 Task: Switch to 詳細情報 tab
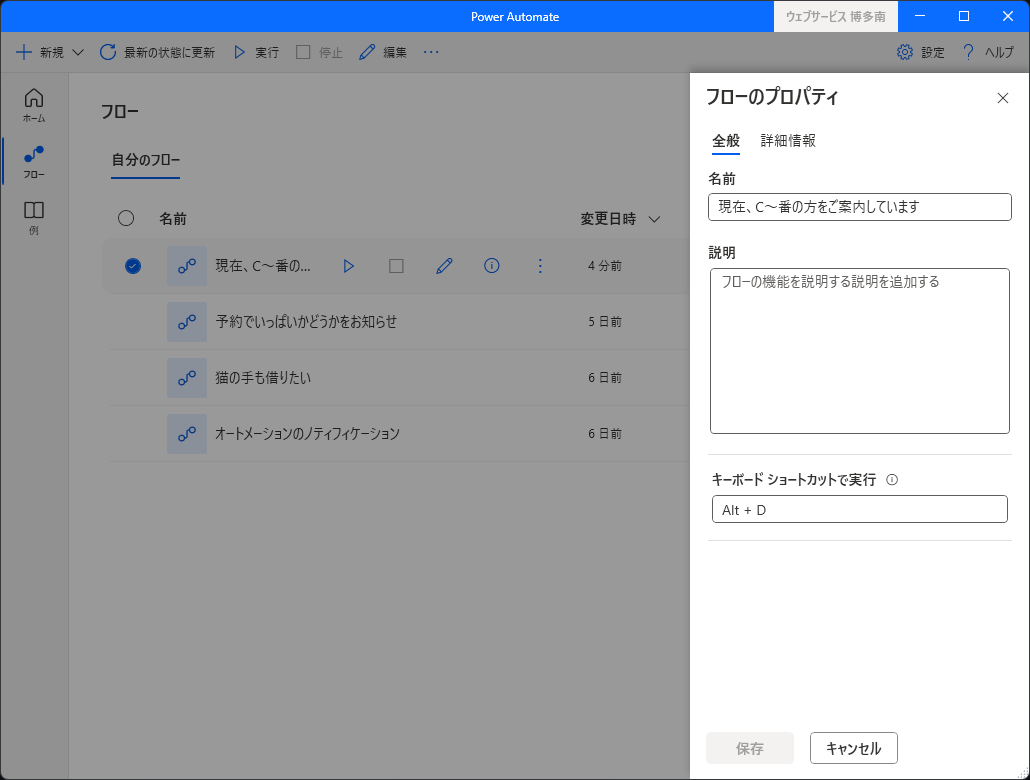(x=788, y=141)
